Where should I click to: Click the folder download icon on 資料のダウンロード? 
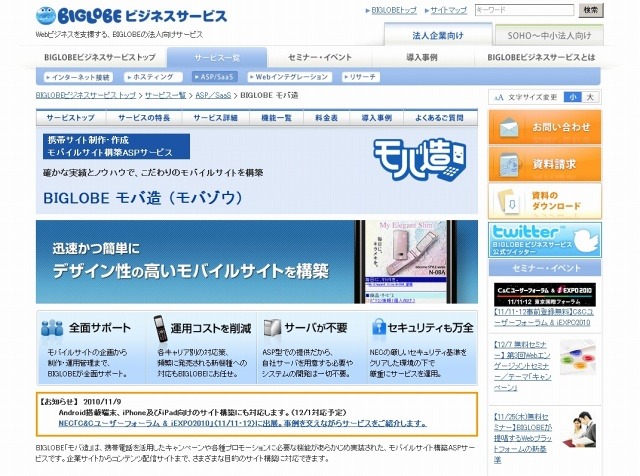509,201
